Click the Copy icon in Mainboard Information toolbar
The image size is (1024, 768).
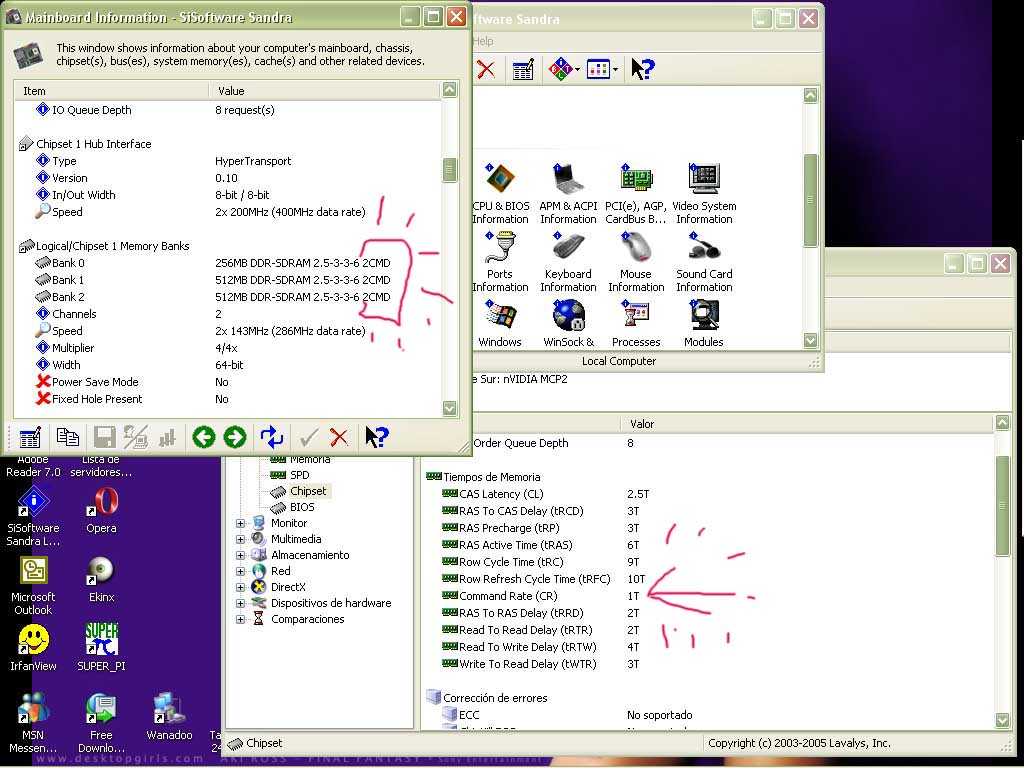point(67,437)
